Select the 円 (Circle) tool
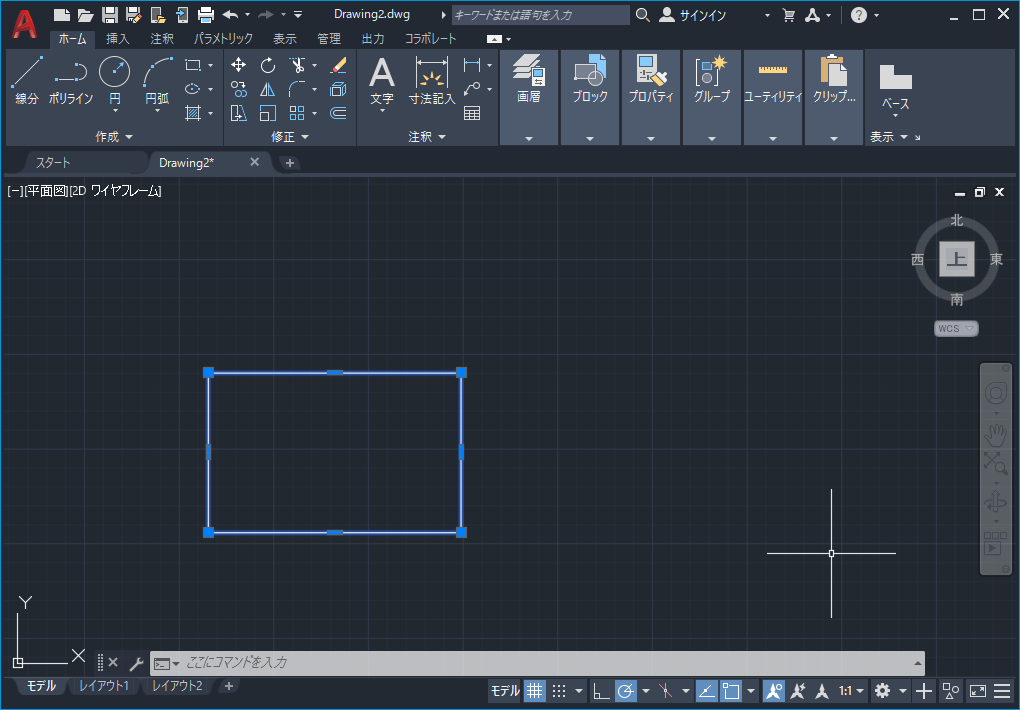 tap(114, 81)
